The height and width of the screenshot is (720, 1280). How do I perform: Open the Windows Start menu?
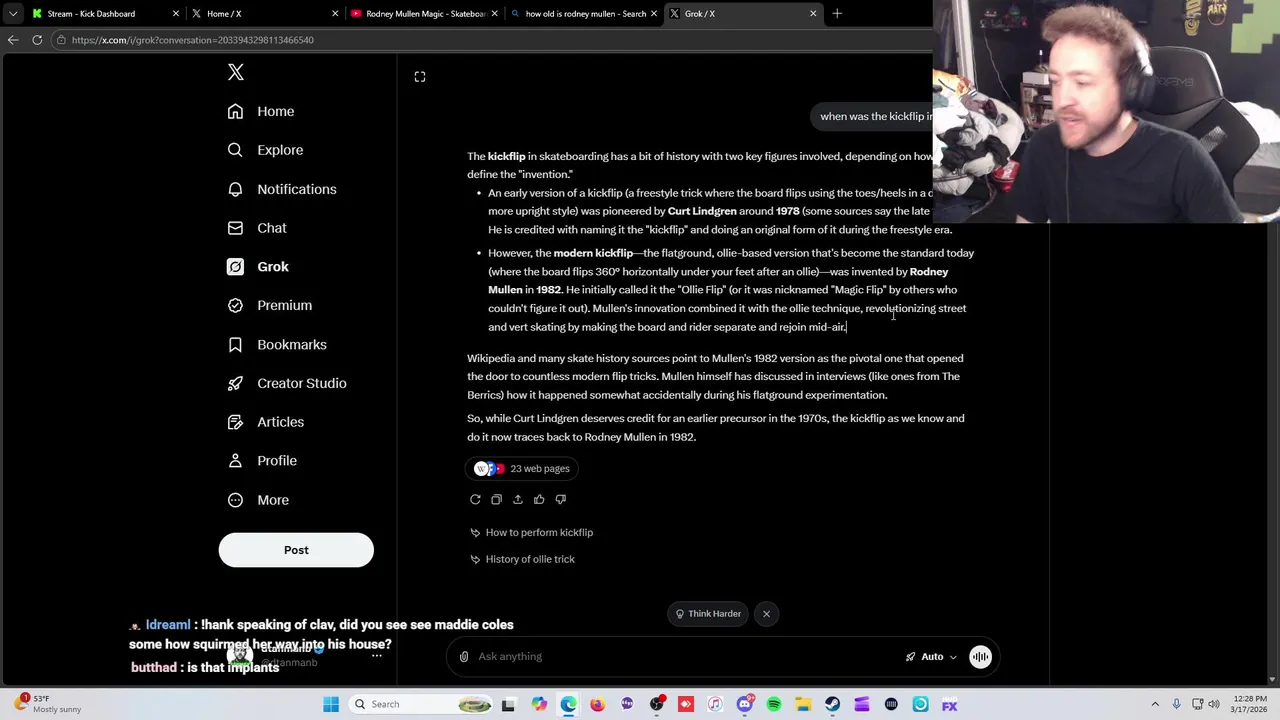331,704
